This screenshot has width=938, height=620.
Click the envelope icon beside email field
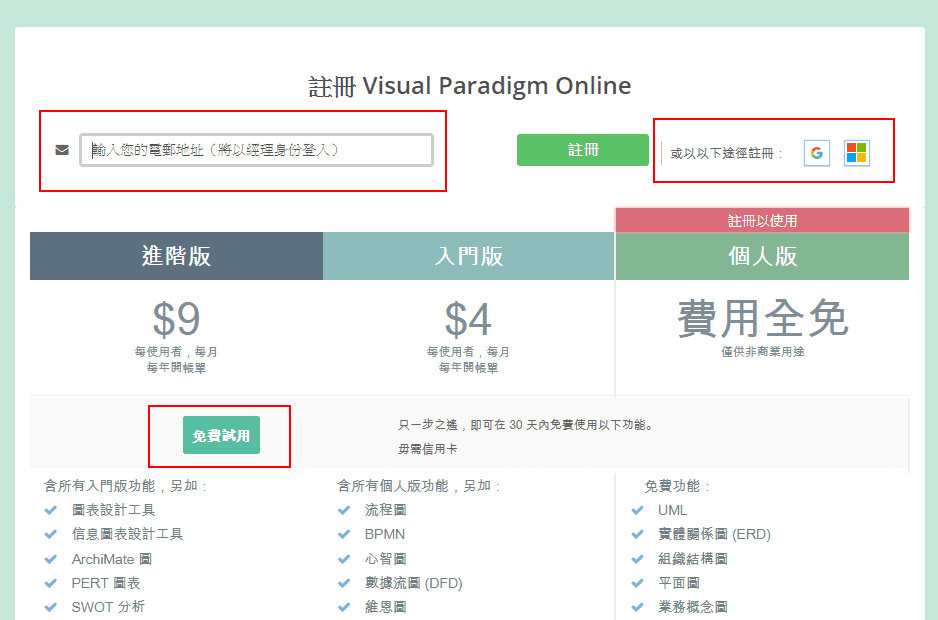coord(62,150)
